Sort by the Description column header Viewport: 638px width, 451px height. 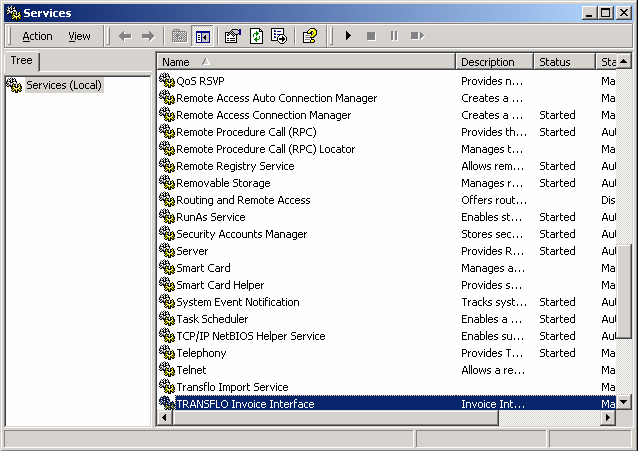tap(494, 62)
